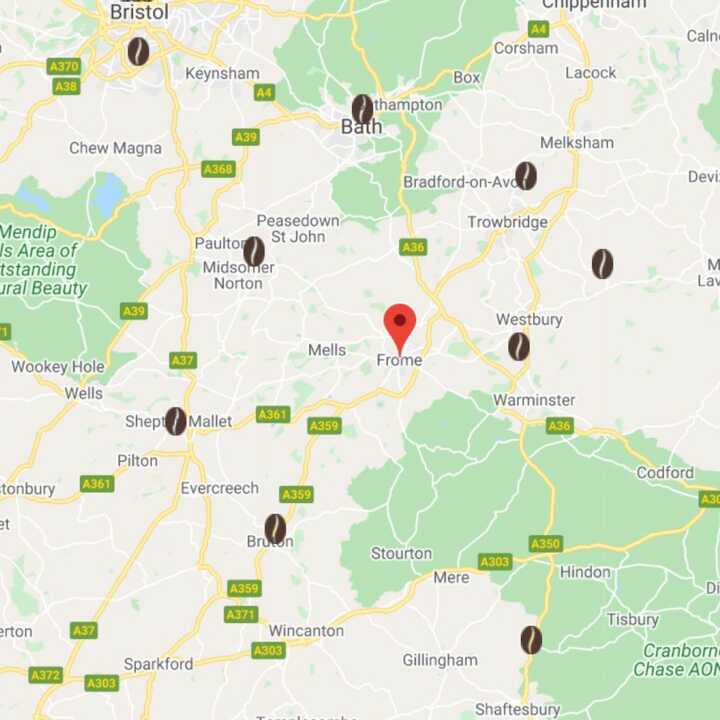Click the A361 badge right of Shepton Mallet
The height and width of the screenshot is (720, 720).
(273, 415)
